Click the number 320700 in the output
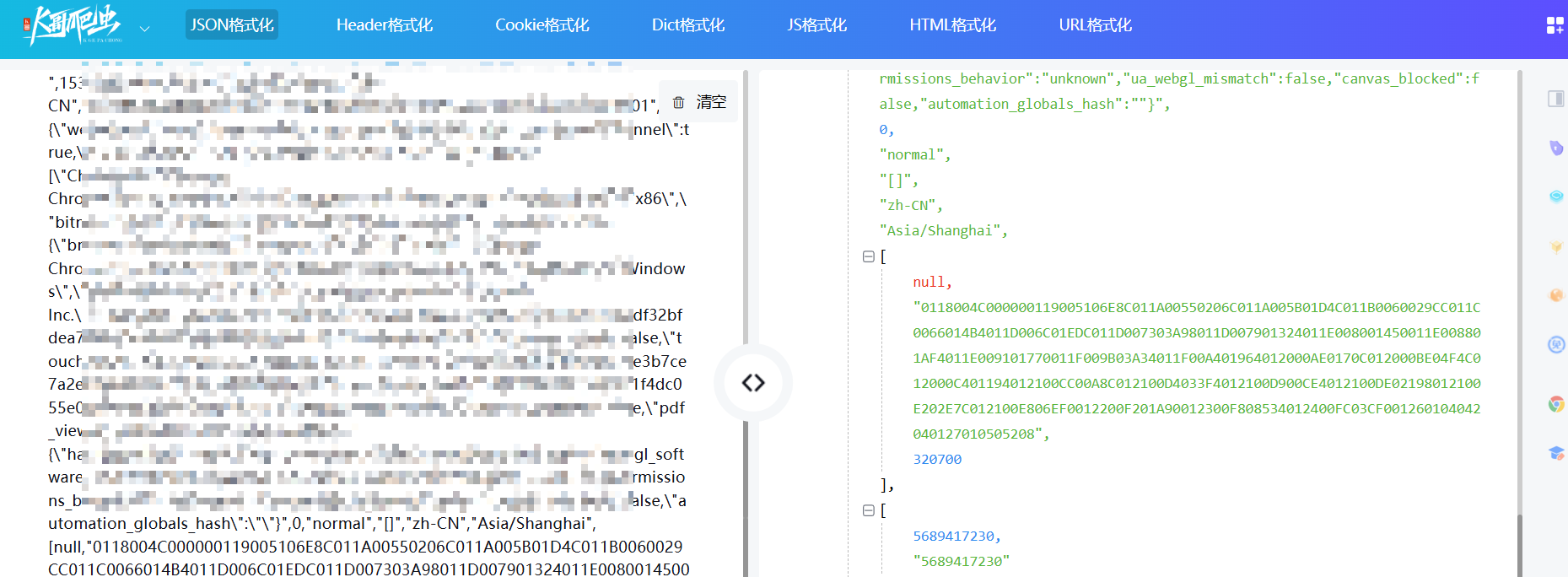Viewport: 1568px width, 577px height. (937, 460)
